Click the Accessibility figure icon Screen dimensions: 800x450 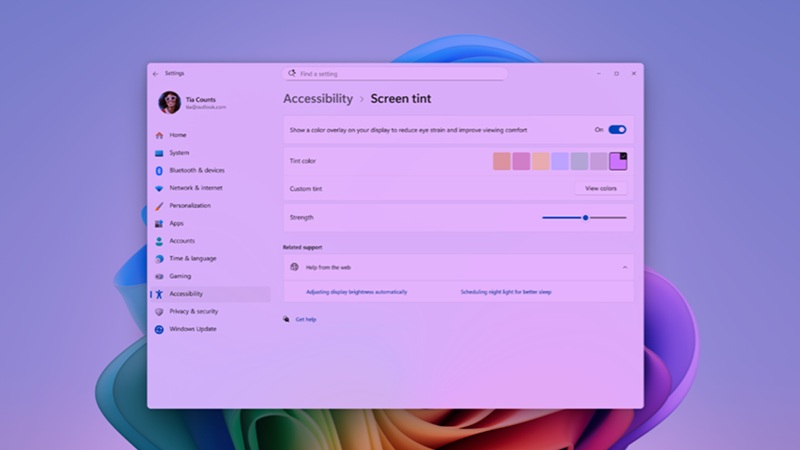159,294
